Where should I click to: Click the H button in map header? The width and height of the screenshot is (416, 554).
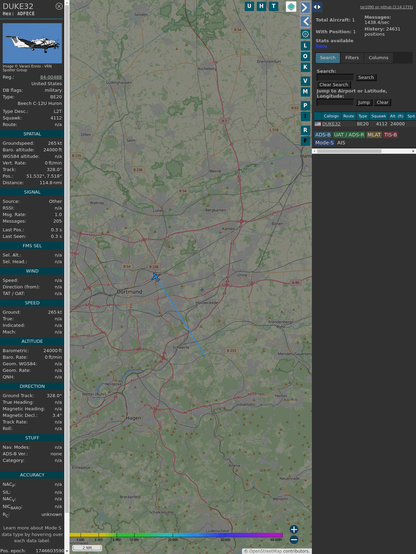point(262,6)
